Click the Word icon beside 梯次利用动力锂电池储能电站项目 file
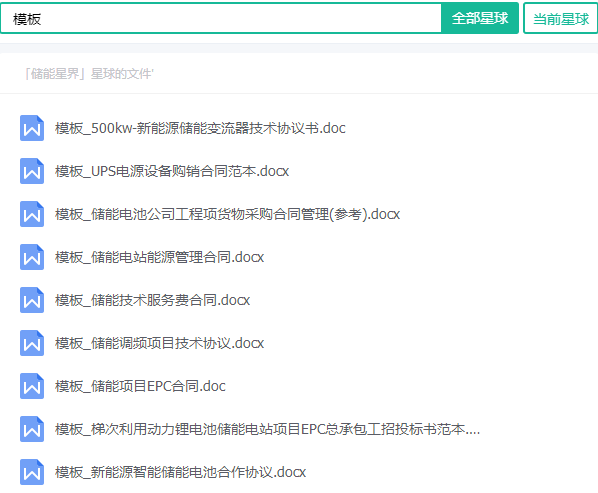This screenshot has height=493, width=598. click(x=32, y=429)
